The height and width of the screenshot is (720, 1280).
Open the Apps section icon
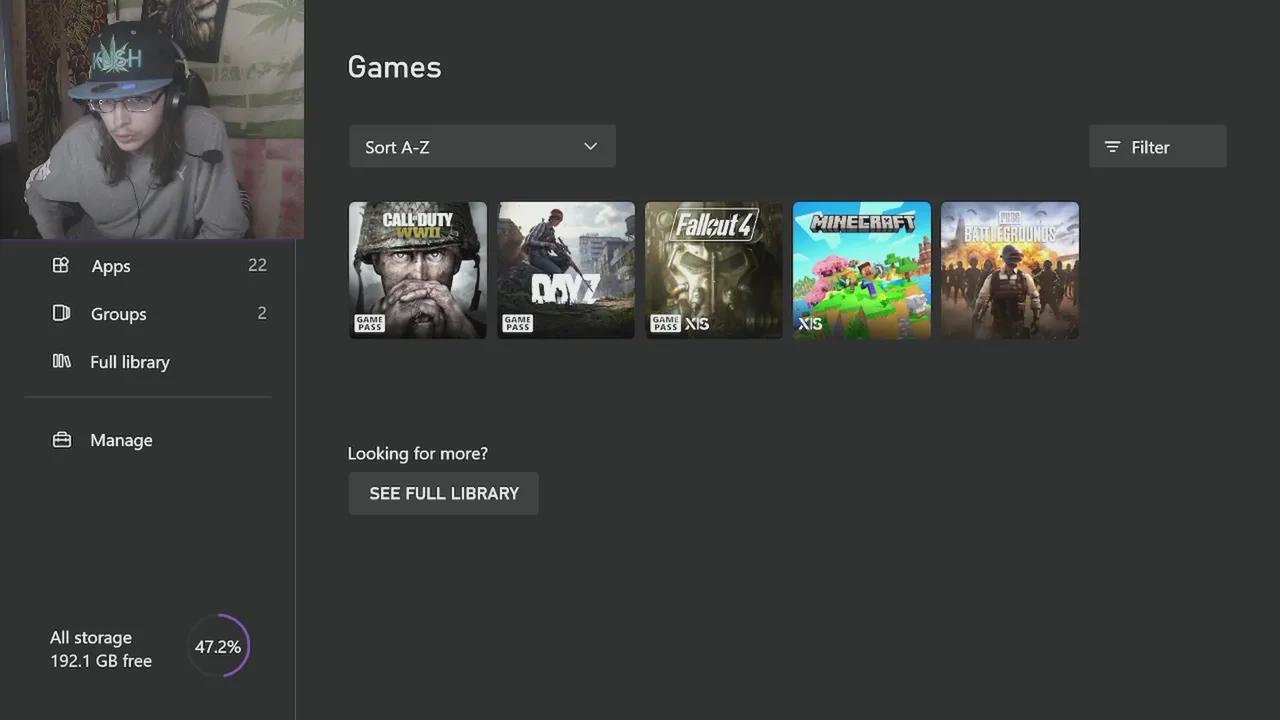click(x=61, y=265)
